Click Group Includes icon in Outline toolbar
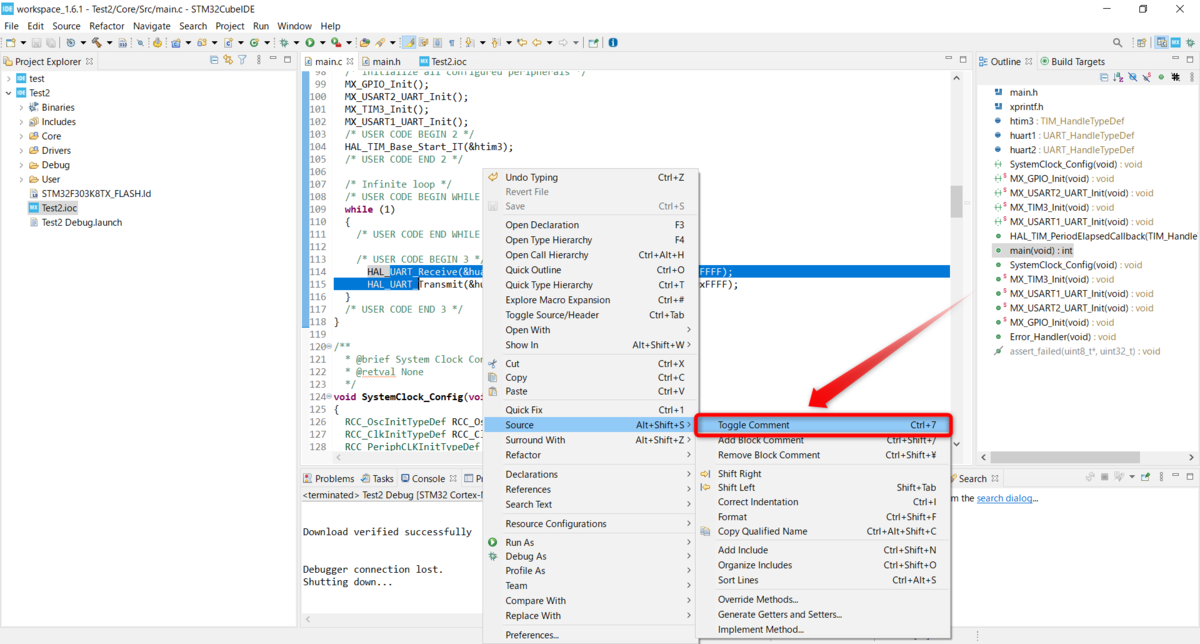This screenshot has height=644, width=1200. 1175,77
